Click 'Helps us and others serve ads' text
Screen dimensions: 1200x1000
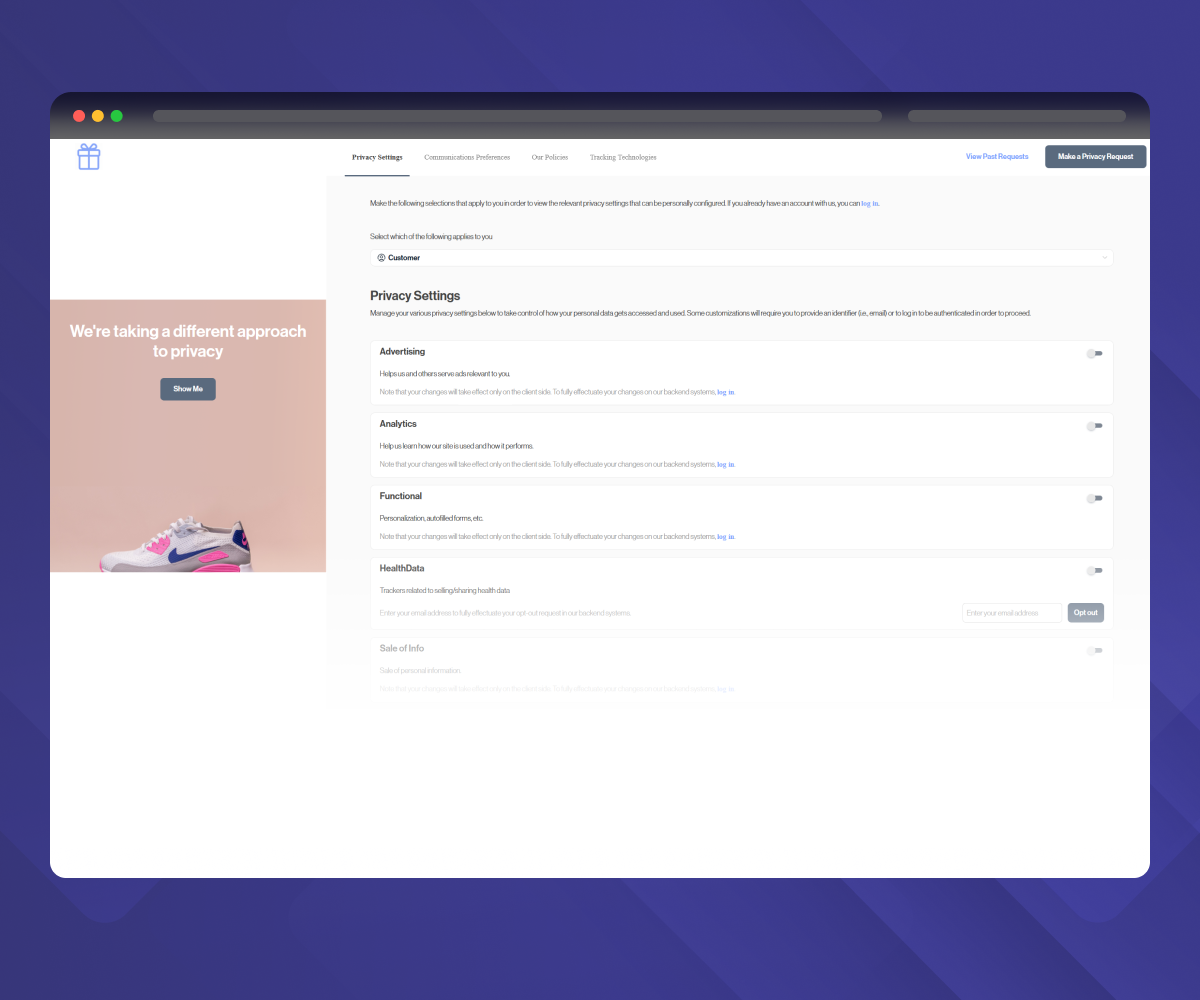coord(445,374)
